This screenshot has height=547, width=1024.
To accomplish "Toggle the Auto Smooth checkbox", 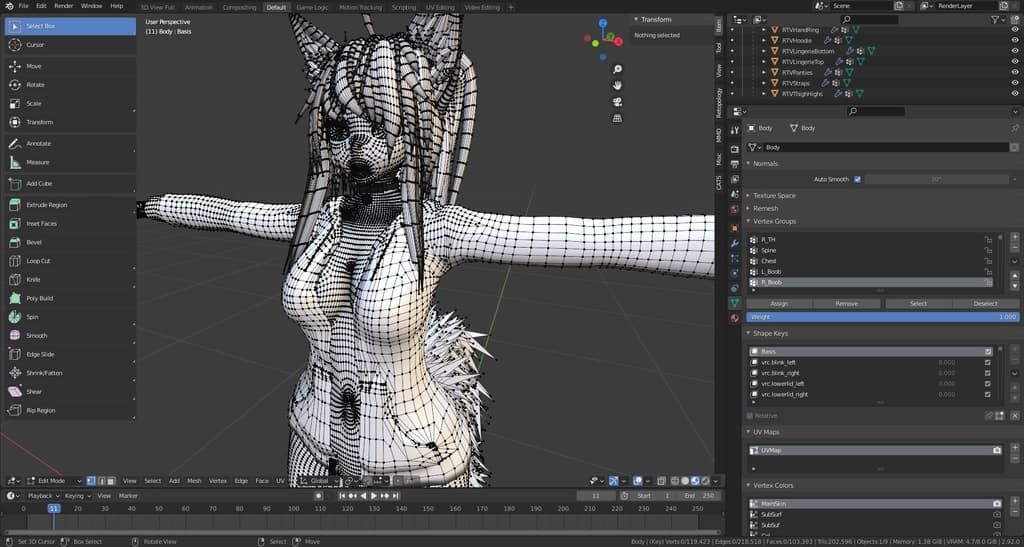I will coord(857,179).
